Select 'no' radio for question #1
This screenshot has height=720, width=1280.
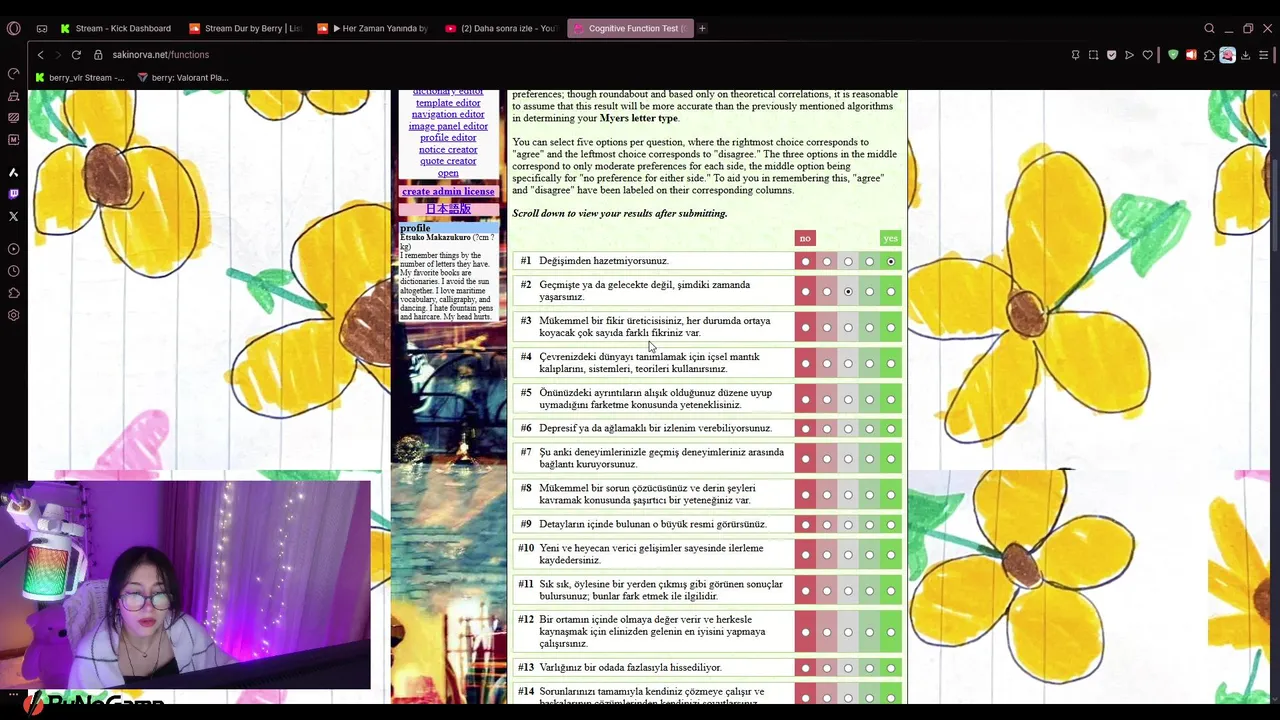tap(805, 262)
